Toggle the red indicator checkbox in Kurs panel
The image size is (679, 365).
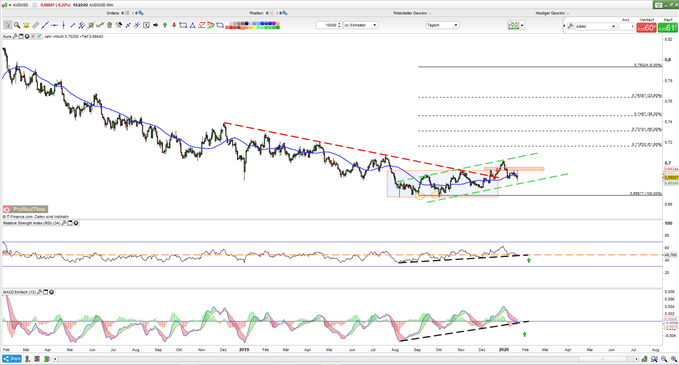(33, 36)
